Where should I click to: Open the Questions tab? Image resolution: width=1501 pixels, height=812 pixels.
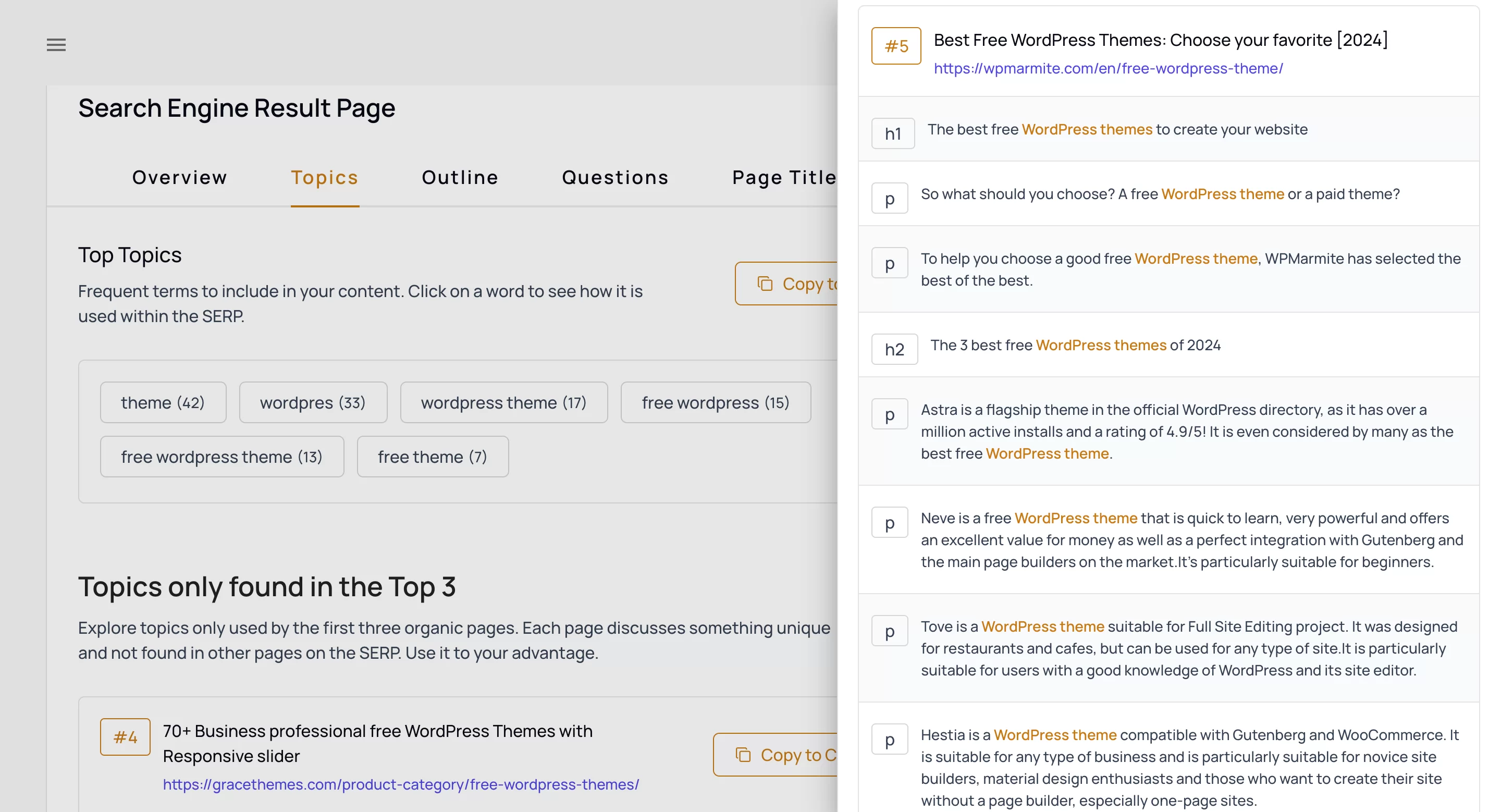(615, 176)
